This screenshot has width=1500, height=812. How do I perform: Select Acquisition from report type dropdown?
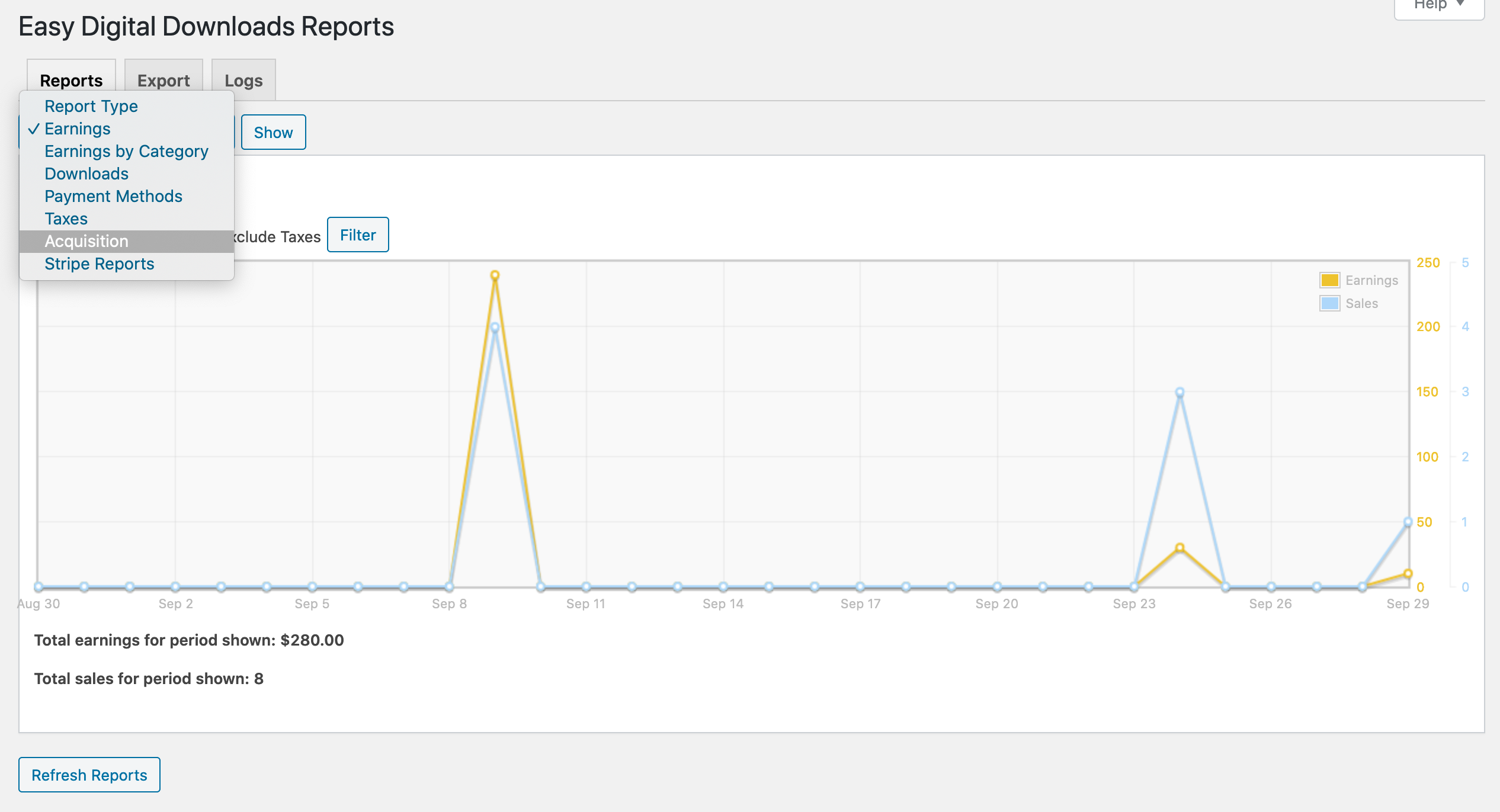(x=86, y=241)
